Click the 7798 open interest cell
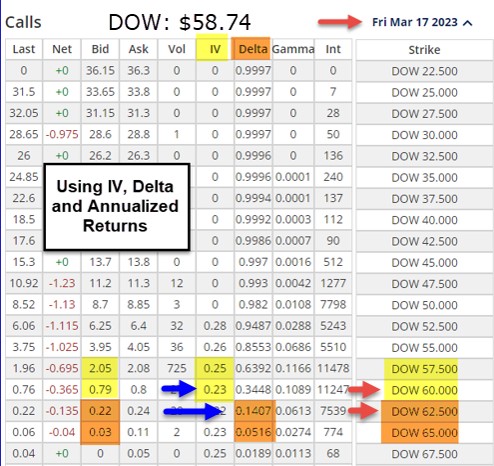Screen dimensions: 494x466 point(333,304)
